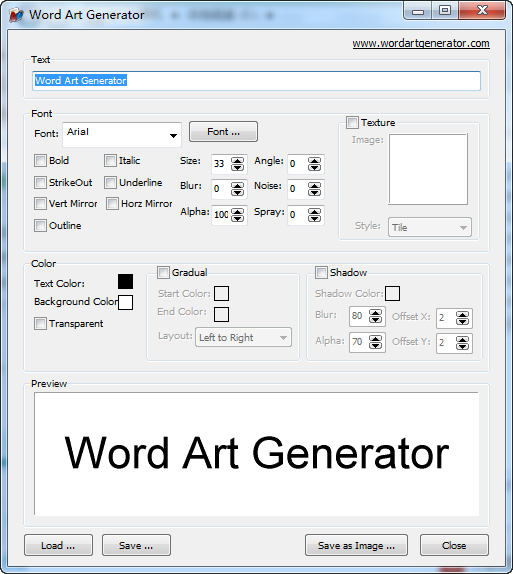Decrease font Blur with down arrow
Image resolution: width=513 pixels, height=574 pixels.
[x=238, y=193]
